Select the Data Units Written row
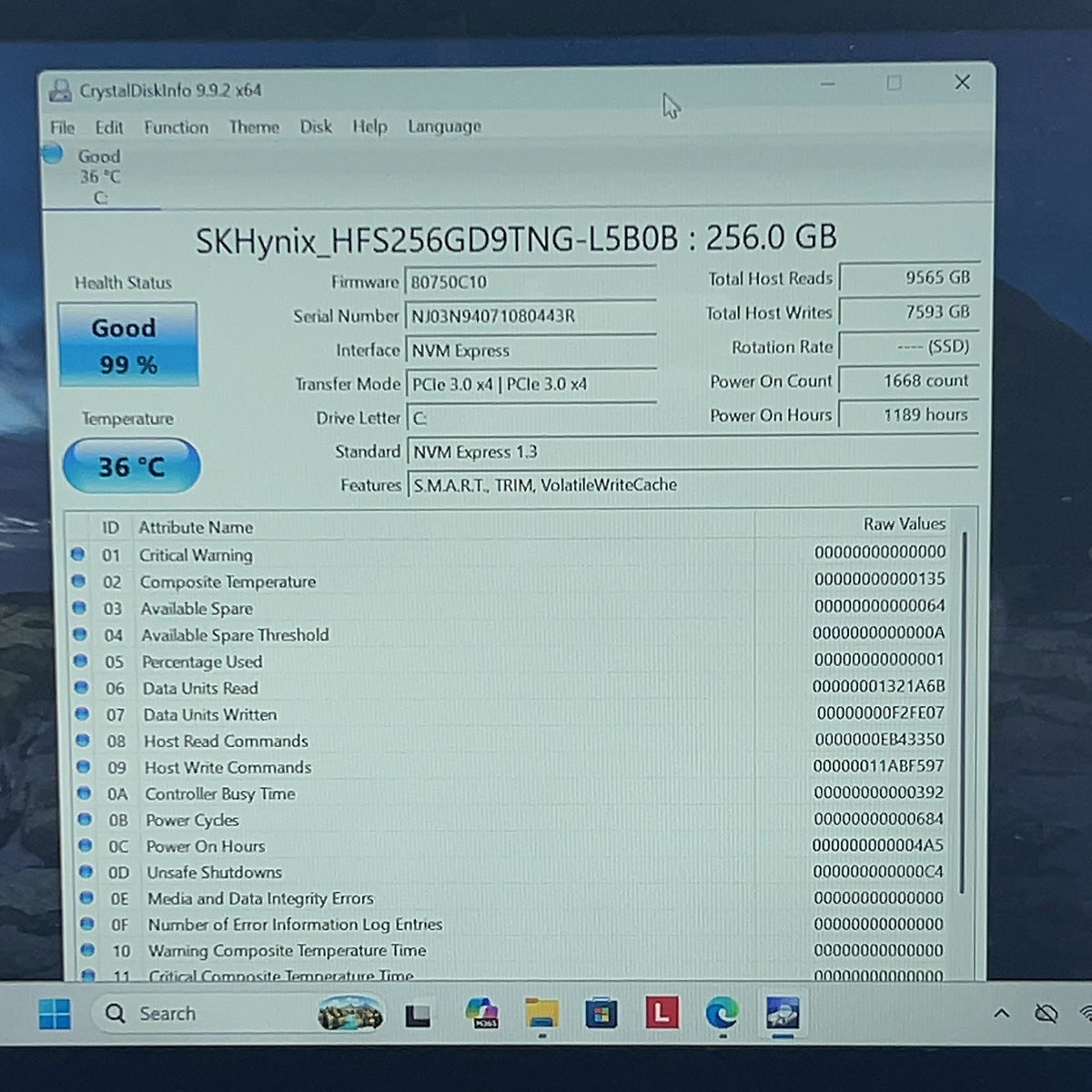This screenshot has height=1092, width=1092. click(510, 714)
